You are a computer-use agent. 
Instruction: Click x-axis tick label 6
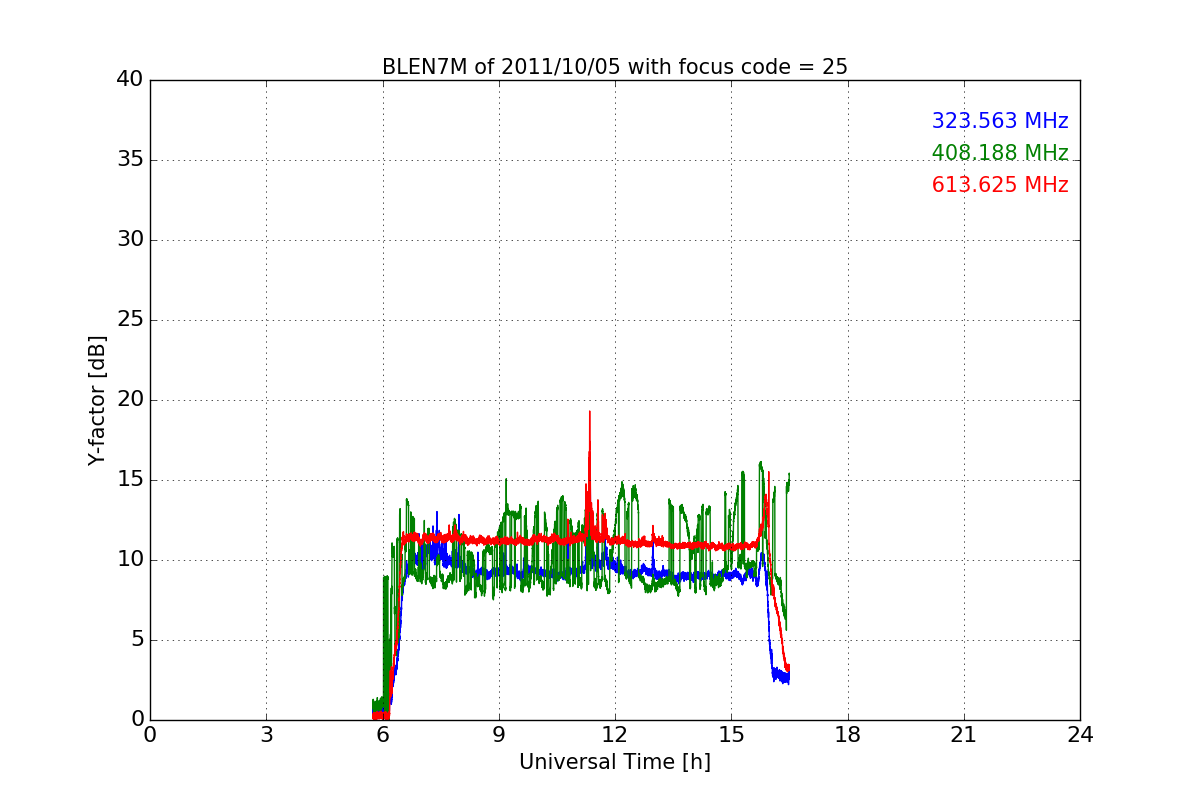383,734
